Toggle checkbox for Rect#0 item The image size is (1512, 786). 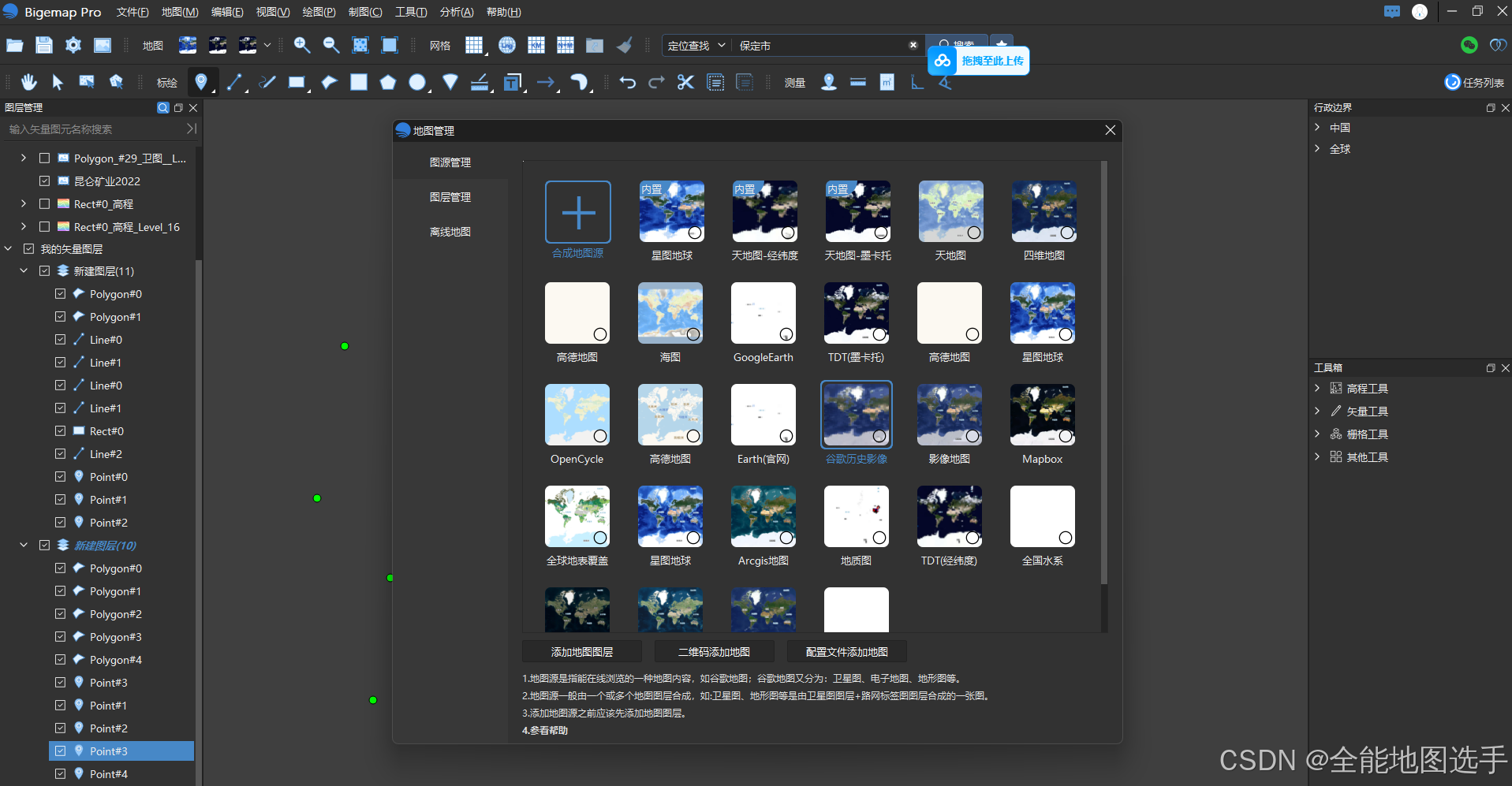coord(61,430)
